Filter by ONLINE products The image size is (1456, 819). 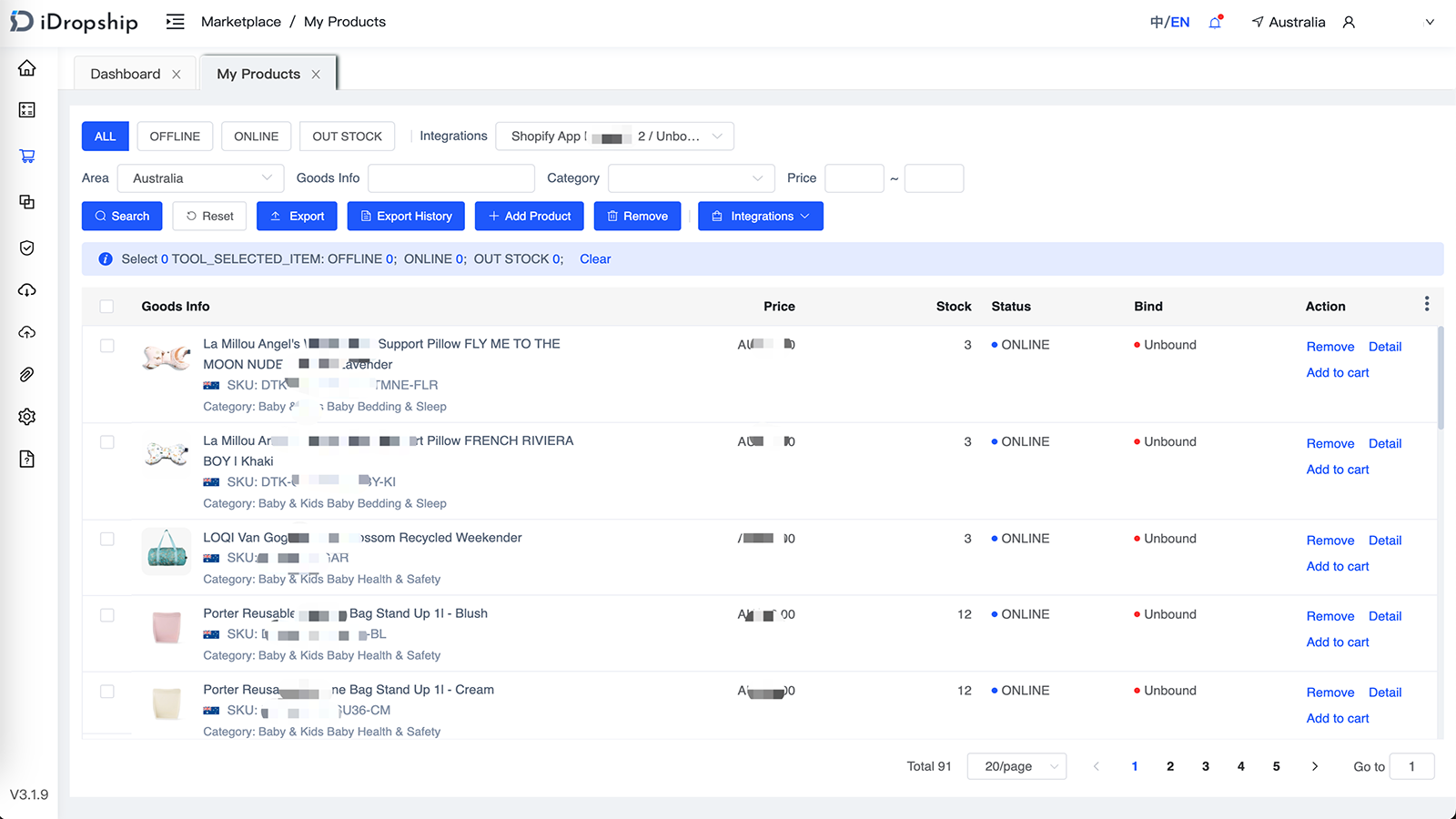coord(257,136)
